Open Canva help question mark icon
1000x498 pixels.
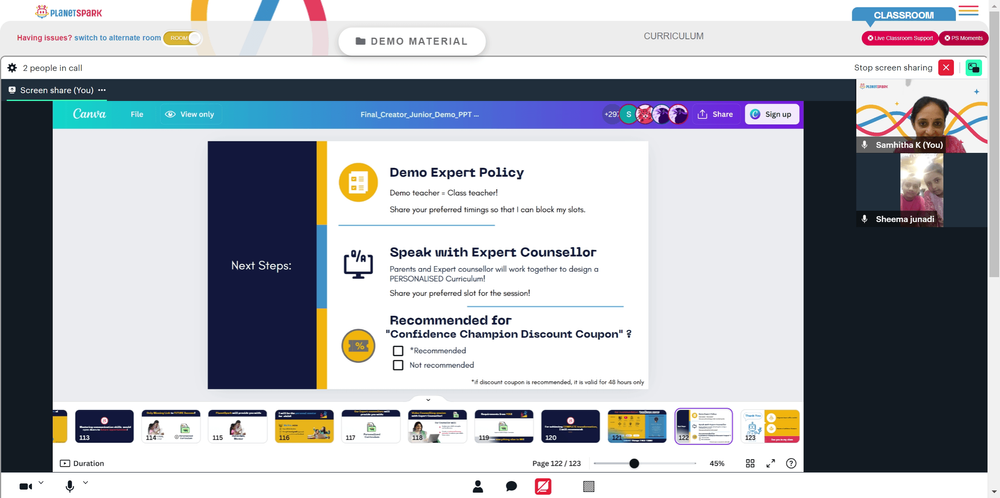(x=791, y=464)
